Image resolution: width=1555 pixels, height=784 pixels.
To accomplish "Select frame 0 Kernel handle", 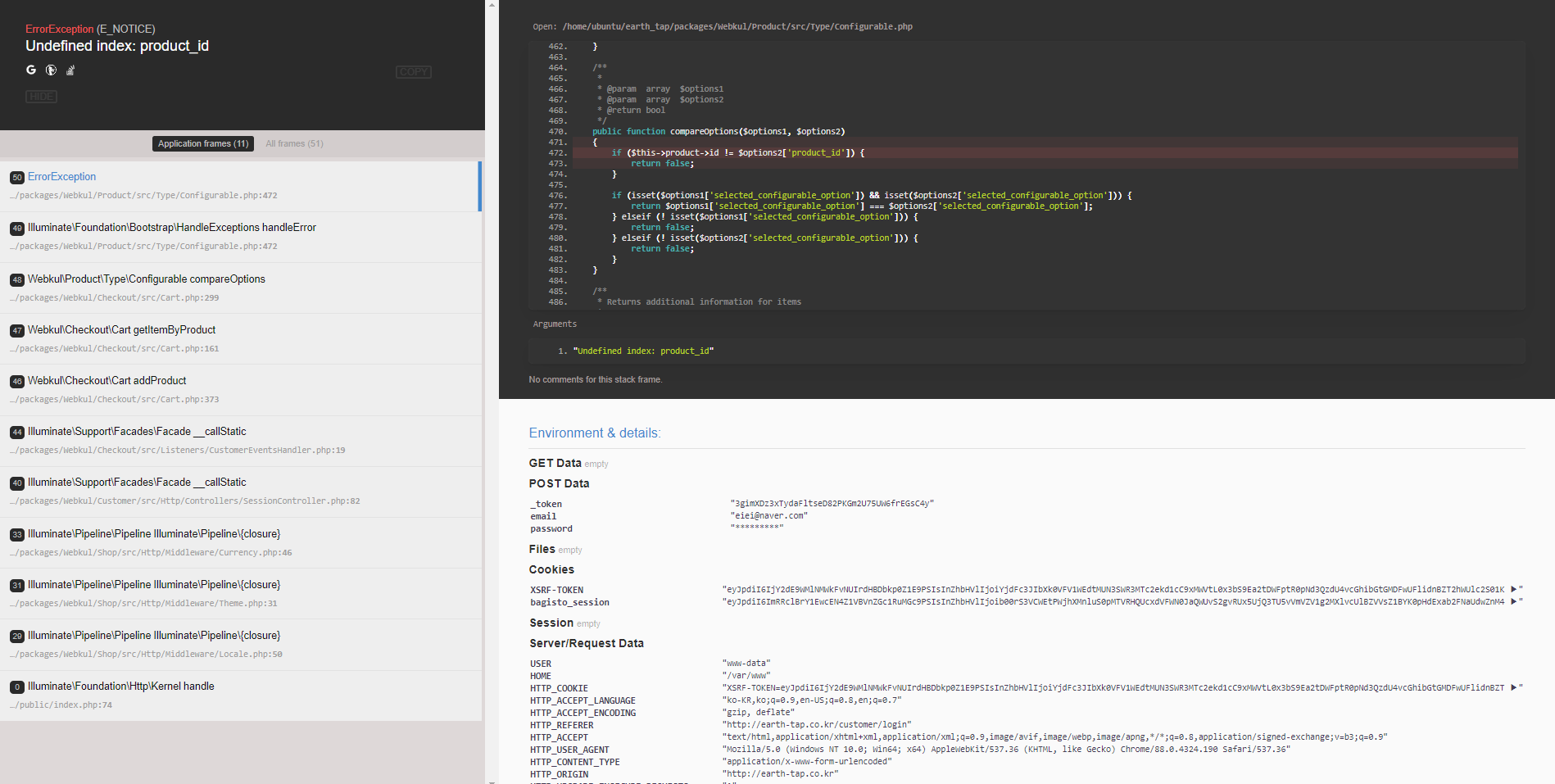I will (x=239, y=696).
